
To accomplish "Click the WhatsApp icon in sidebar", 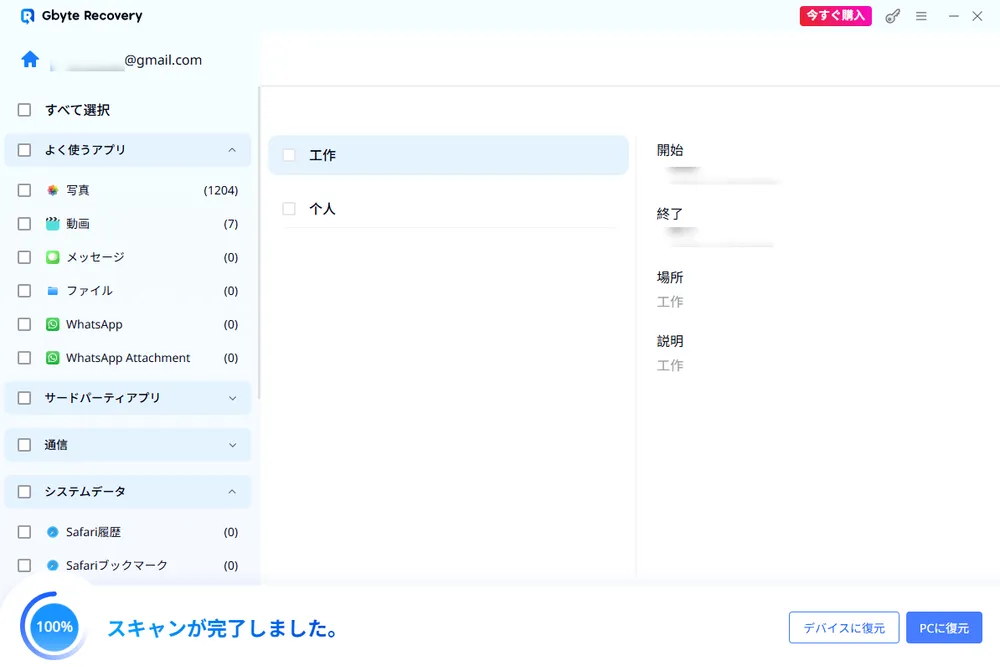I will click(x=52, y=324).
